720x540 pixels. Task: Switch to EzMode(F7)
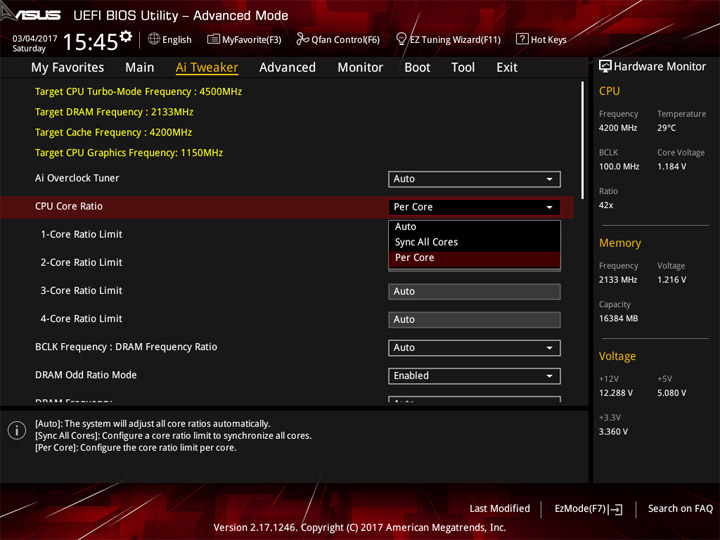(580, 509)
